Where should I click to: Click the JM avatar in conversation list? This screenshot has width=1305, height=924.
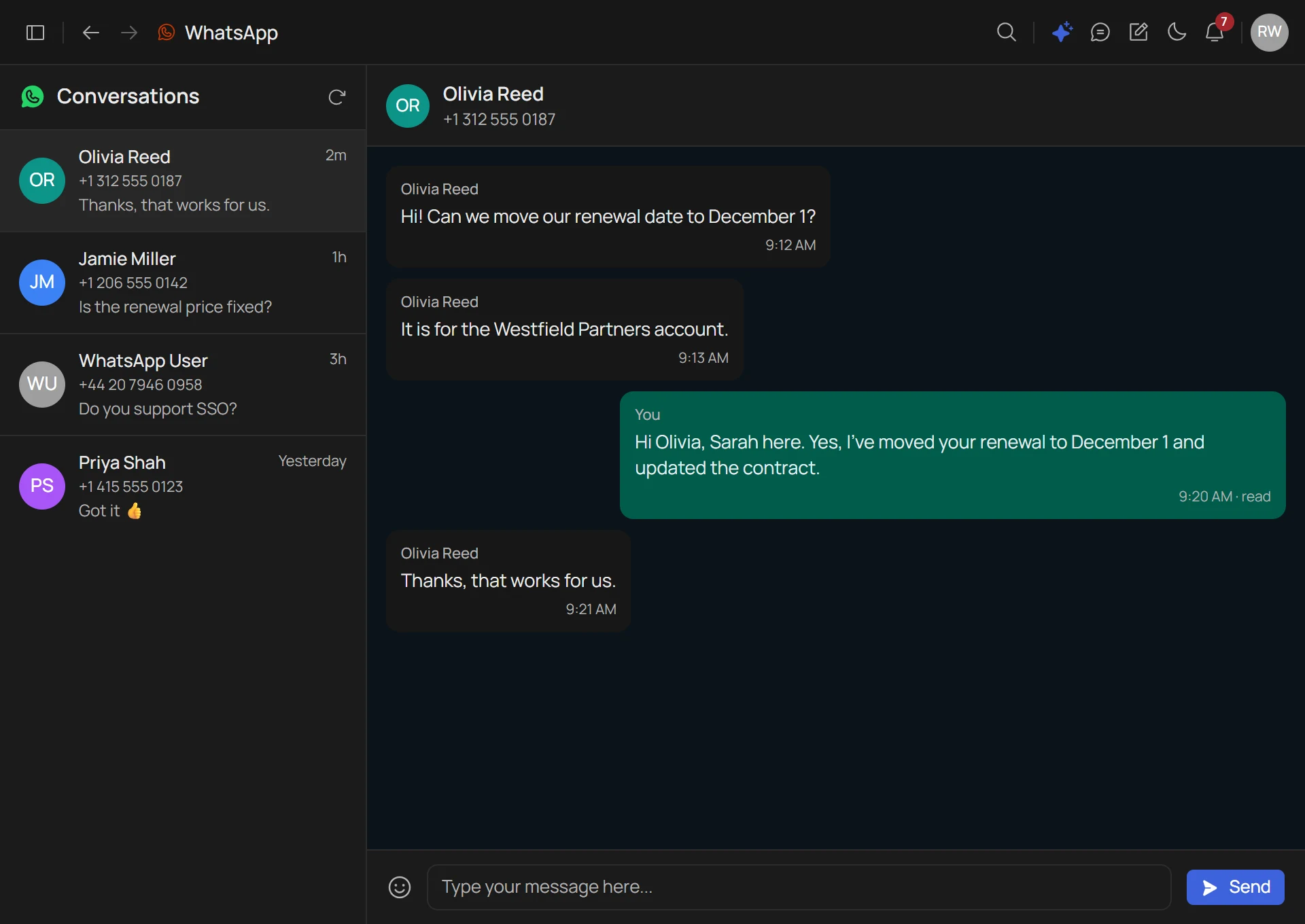point(42,283)
